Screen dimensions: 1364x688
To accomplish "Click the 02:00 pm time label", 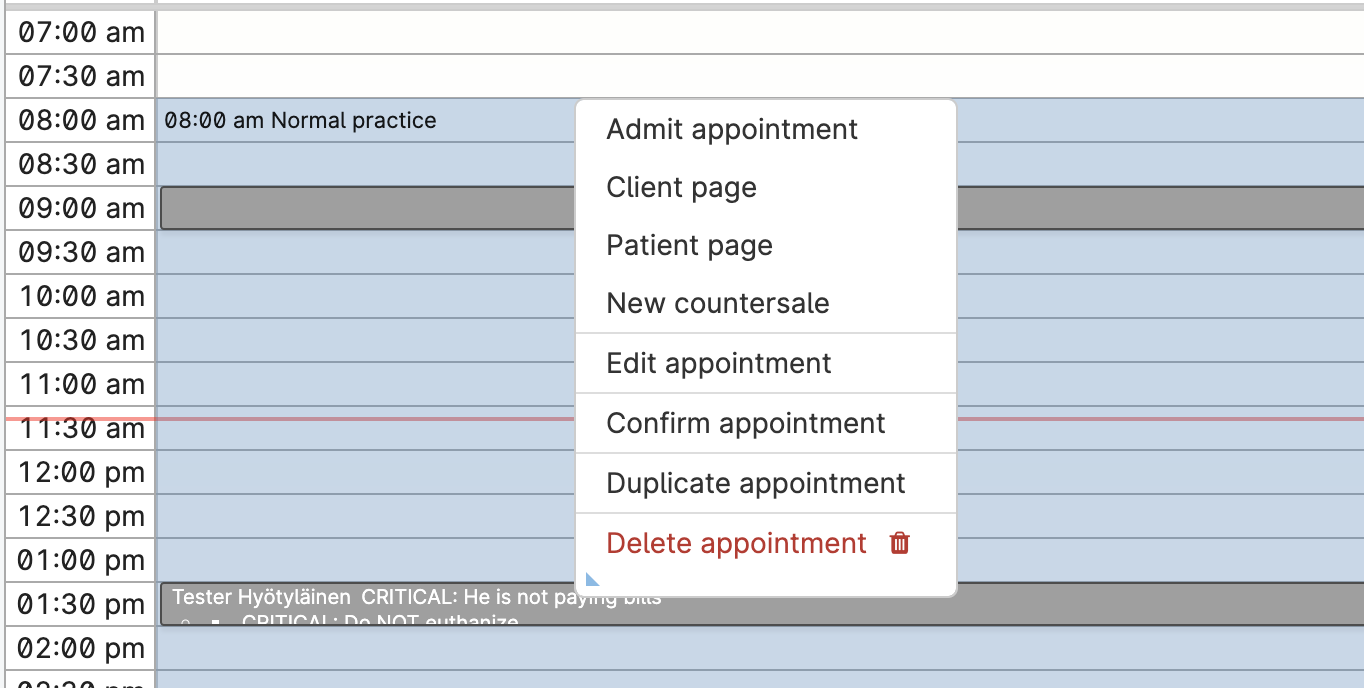I will pos(81,649).
